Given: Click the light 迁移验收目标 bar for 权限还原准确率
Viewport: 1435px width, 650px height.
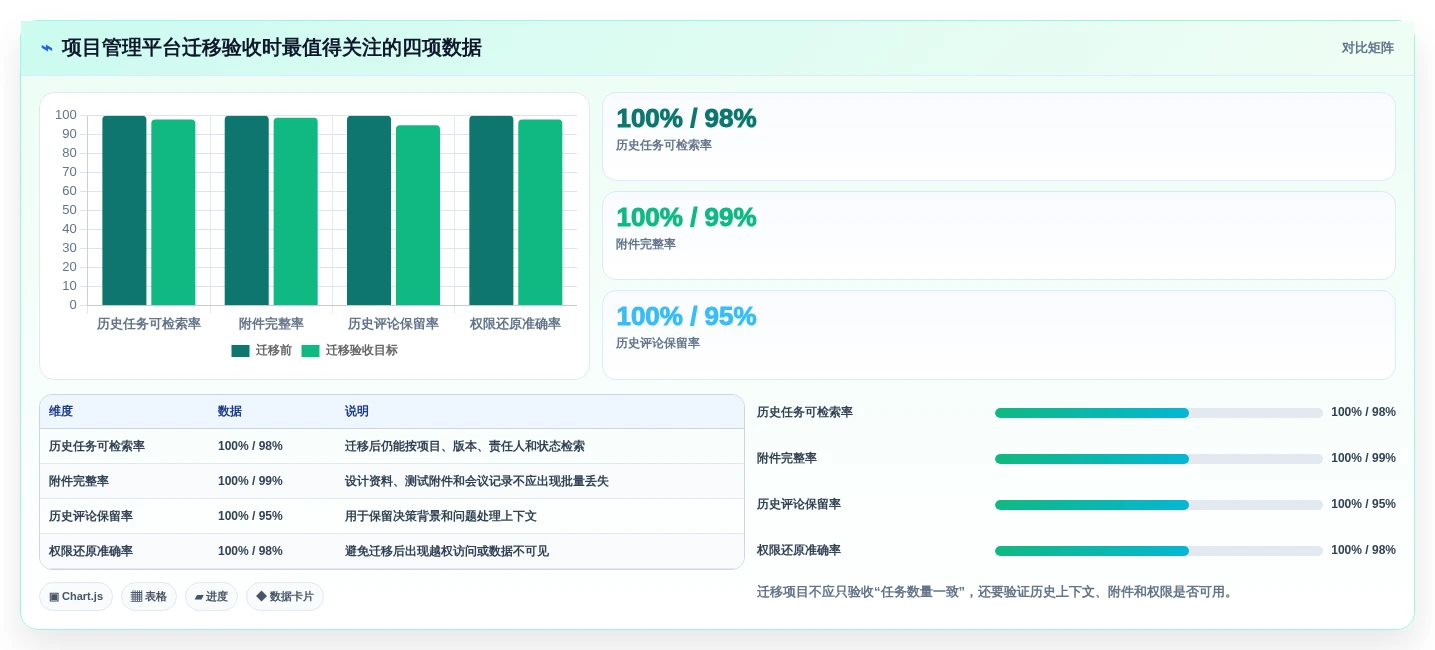Looking at the screenshot, I should (540, 213).
